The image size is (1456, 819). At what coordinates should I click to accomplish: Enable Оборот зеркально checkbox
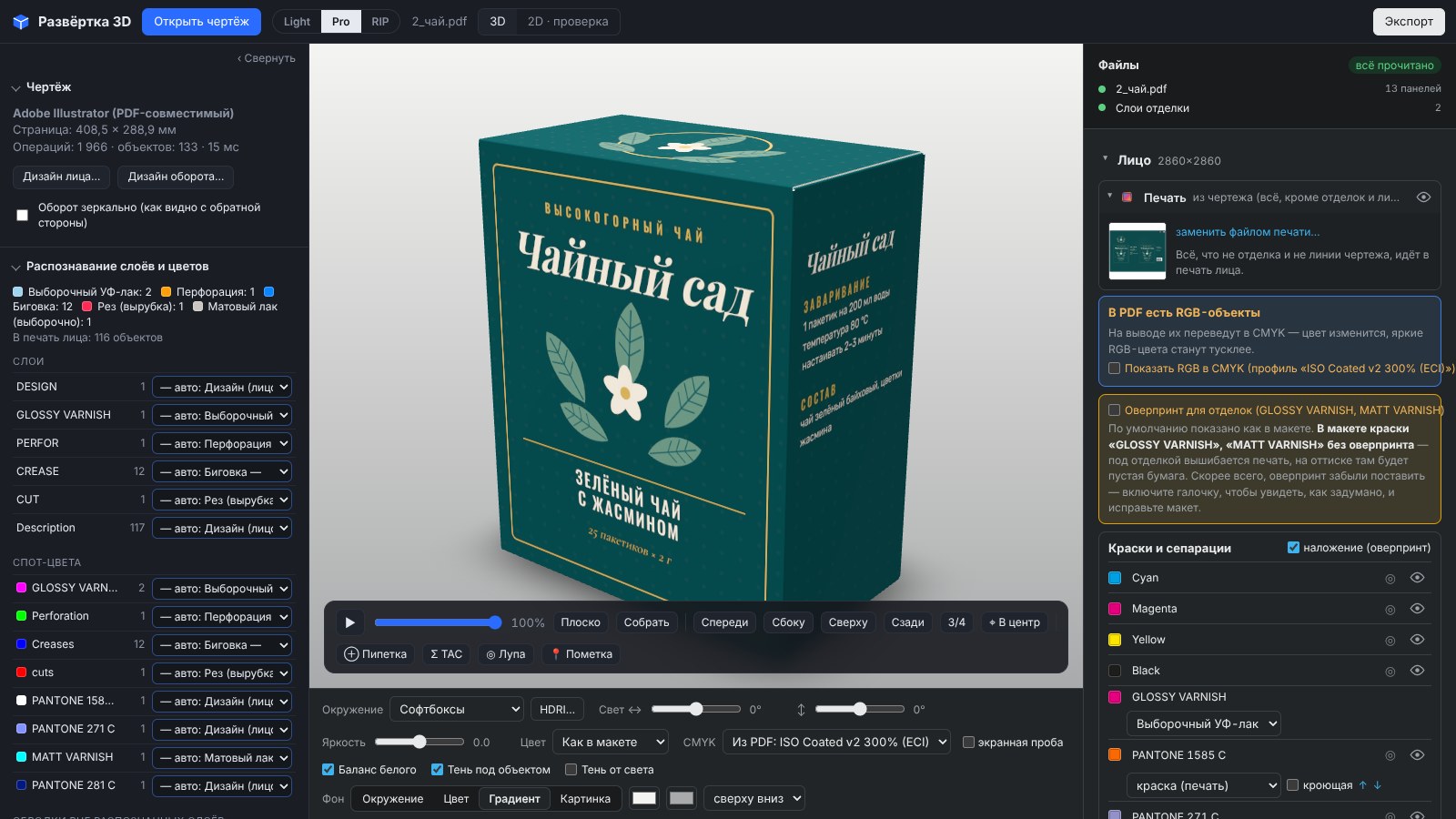click(x=23, y=215)
